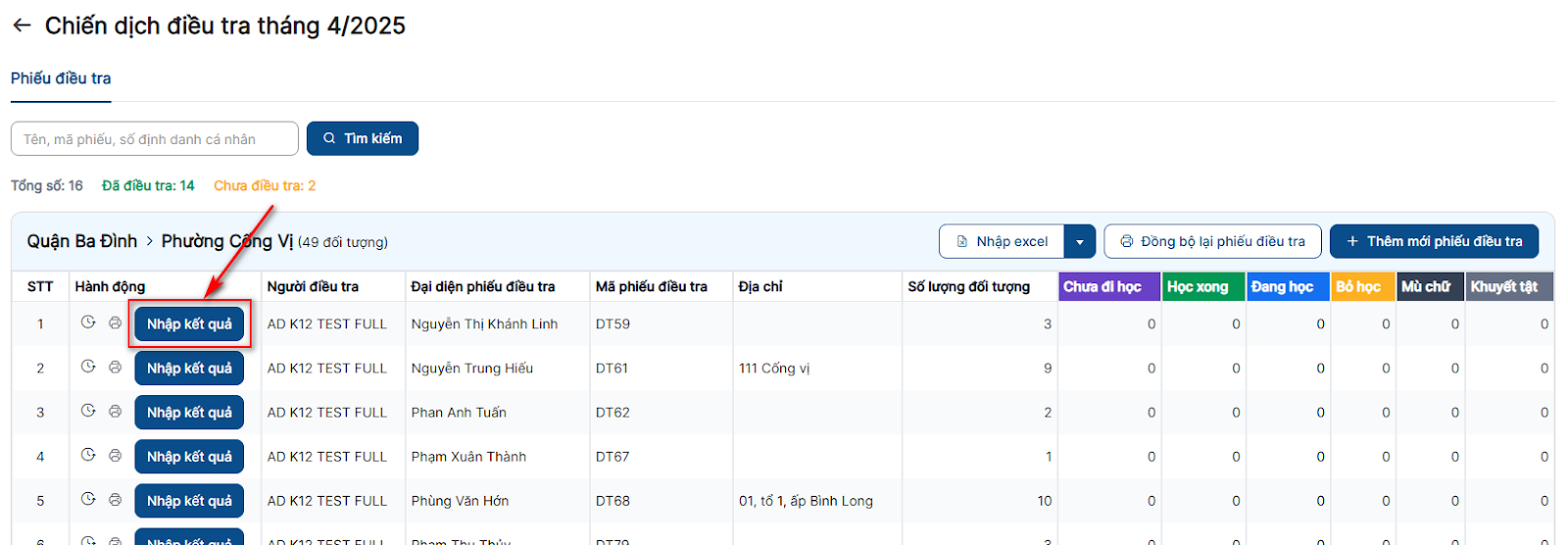Image resolution: width=1568 pixels, height=545 pixels.
Task: Click Nhập kết quả for row DT59
Action: (x=189, y=324)
